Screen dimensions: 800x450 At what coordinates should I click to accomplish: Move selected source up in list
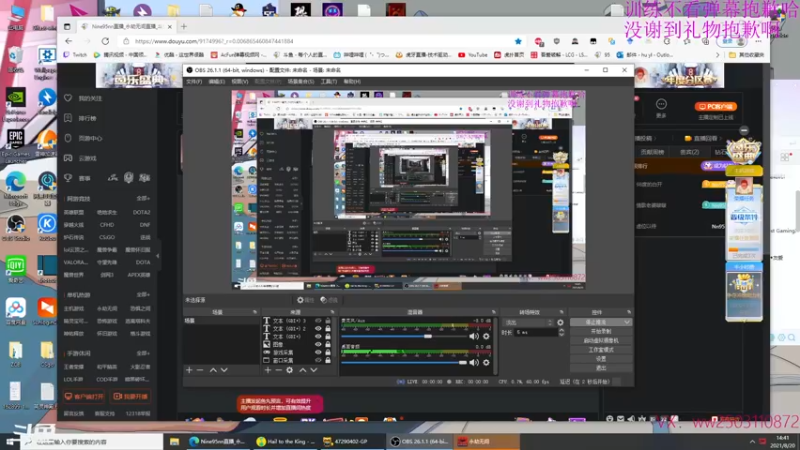click(303, 370)
